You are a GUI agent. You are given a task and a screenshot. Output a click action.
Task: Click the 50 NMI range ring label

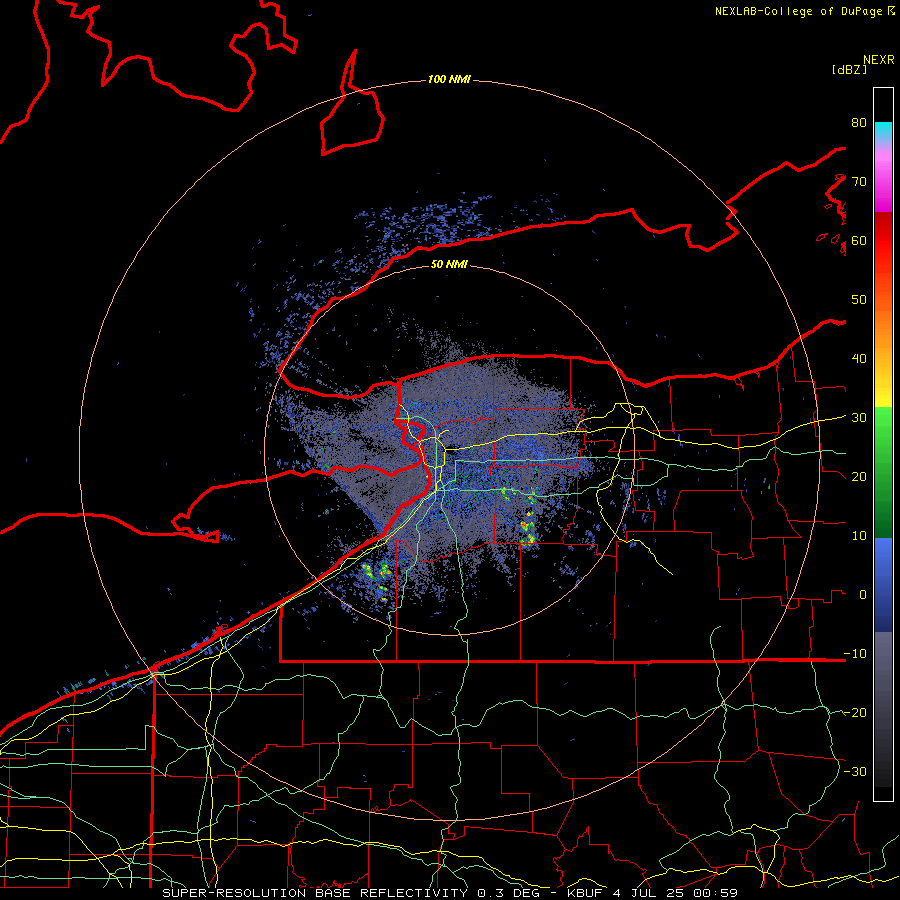coord(449,264)
